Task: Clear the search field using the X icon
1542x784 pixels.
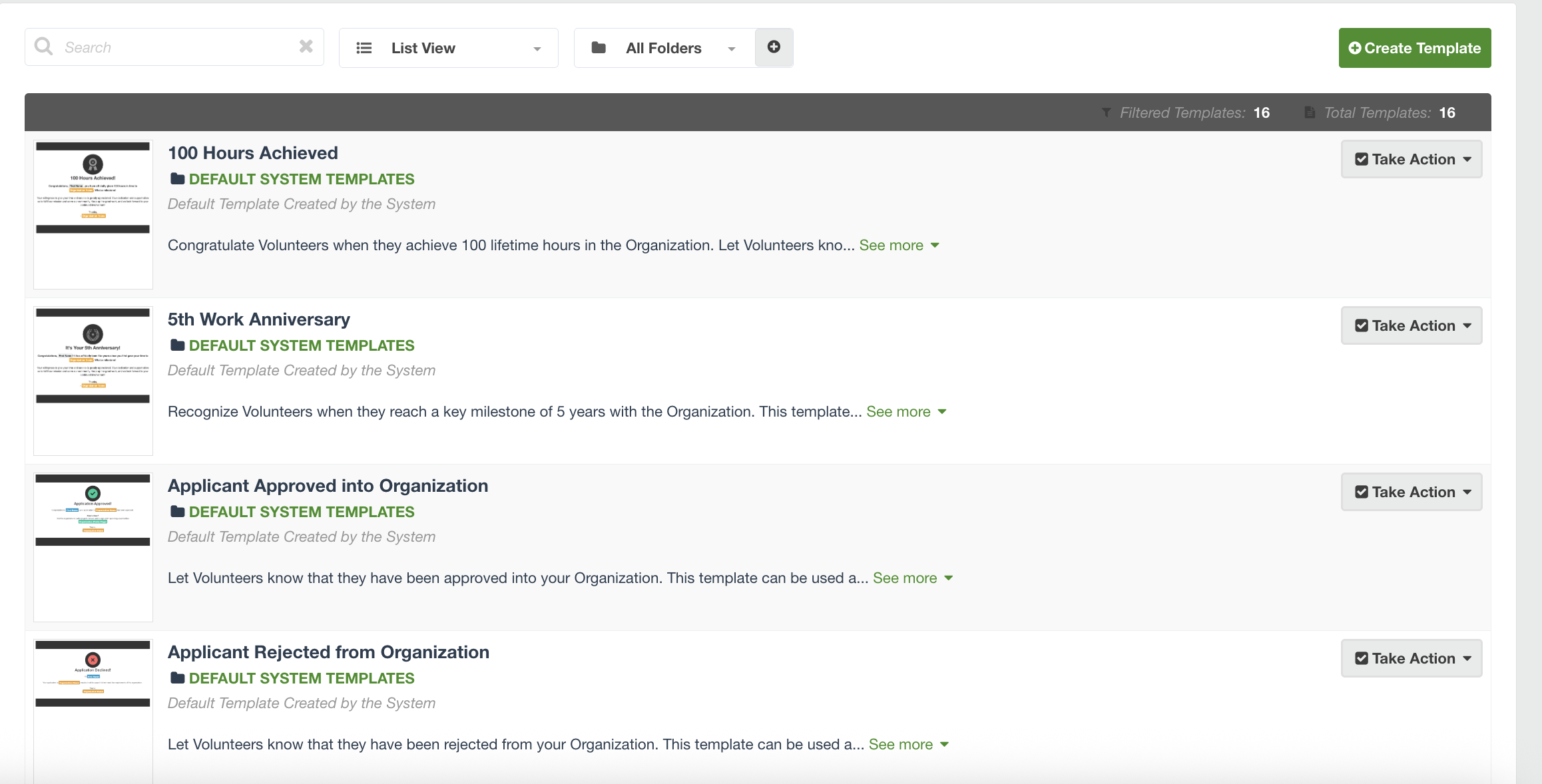Action: click(x=306, y=47)
